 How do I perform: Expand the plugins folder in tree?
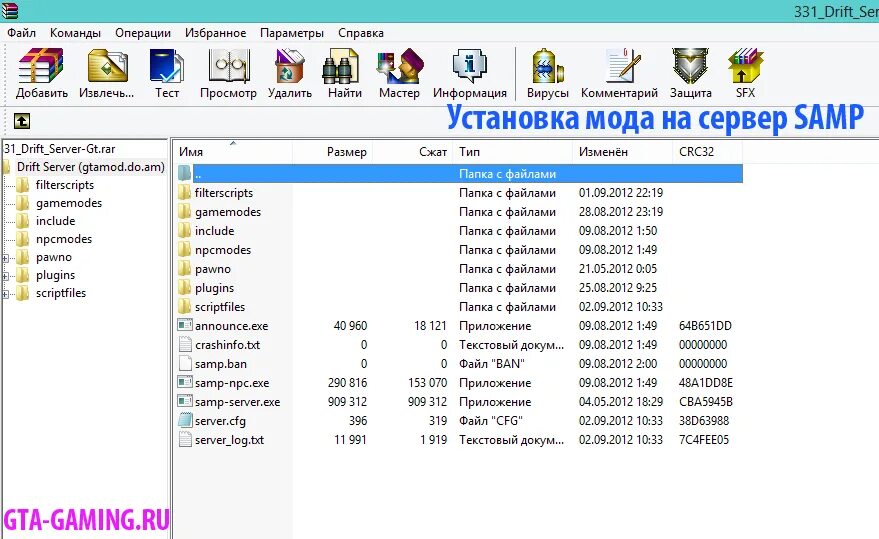6,276
